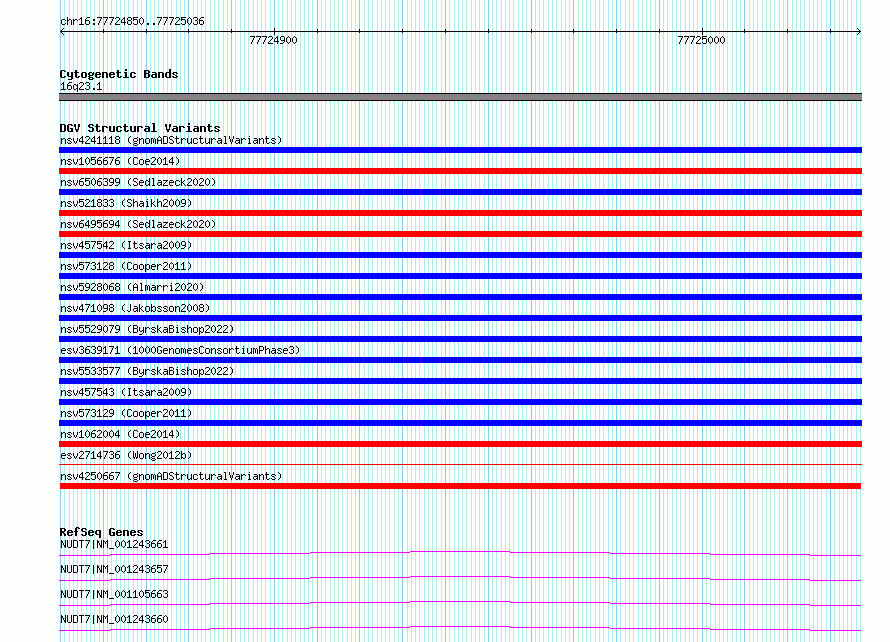Screen dimensions: 890x642
Task: Click the right arrow end of ruler
Action: click(859, 32)
